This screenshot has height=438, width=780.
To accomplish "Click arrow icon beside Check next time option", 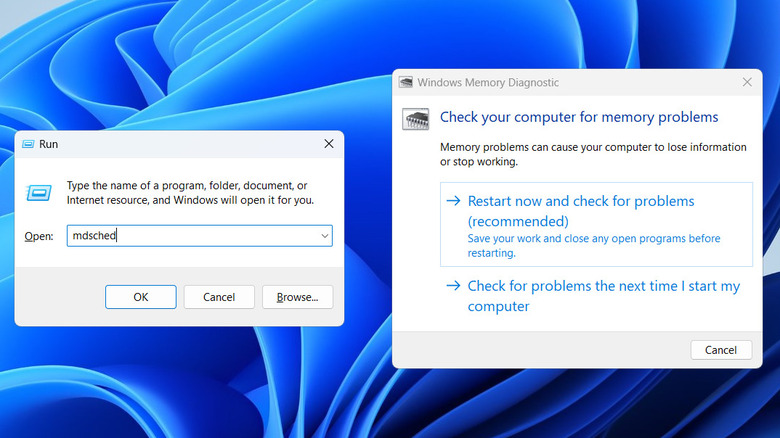I will pyautogui.click(x=453, y=286).
